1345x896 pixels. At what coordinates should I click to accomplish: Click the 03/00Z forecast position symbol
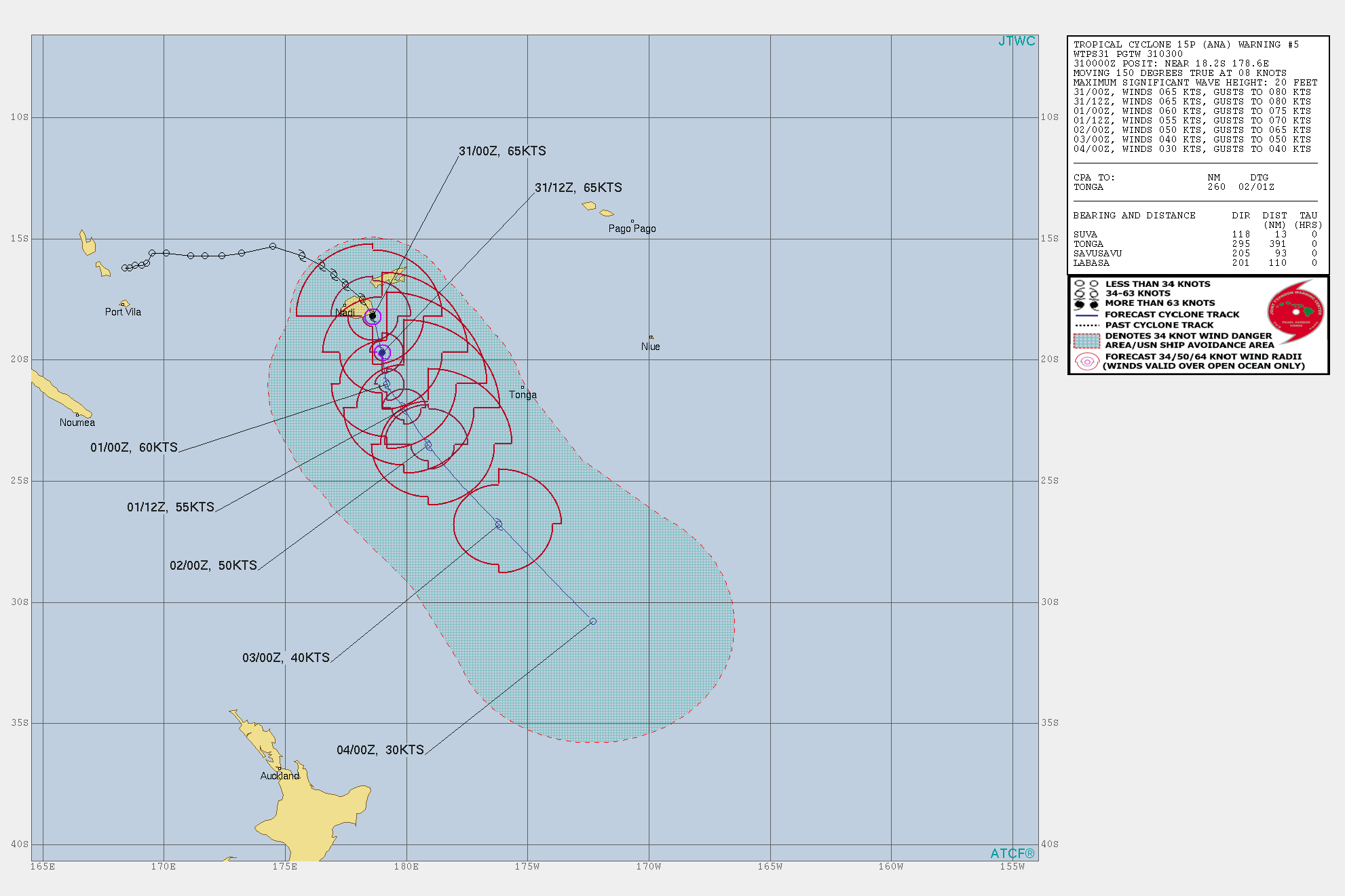coord(499,524)
